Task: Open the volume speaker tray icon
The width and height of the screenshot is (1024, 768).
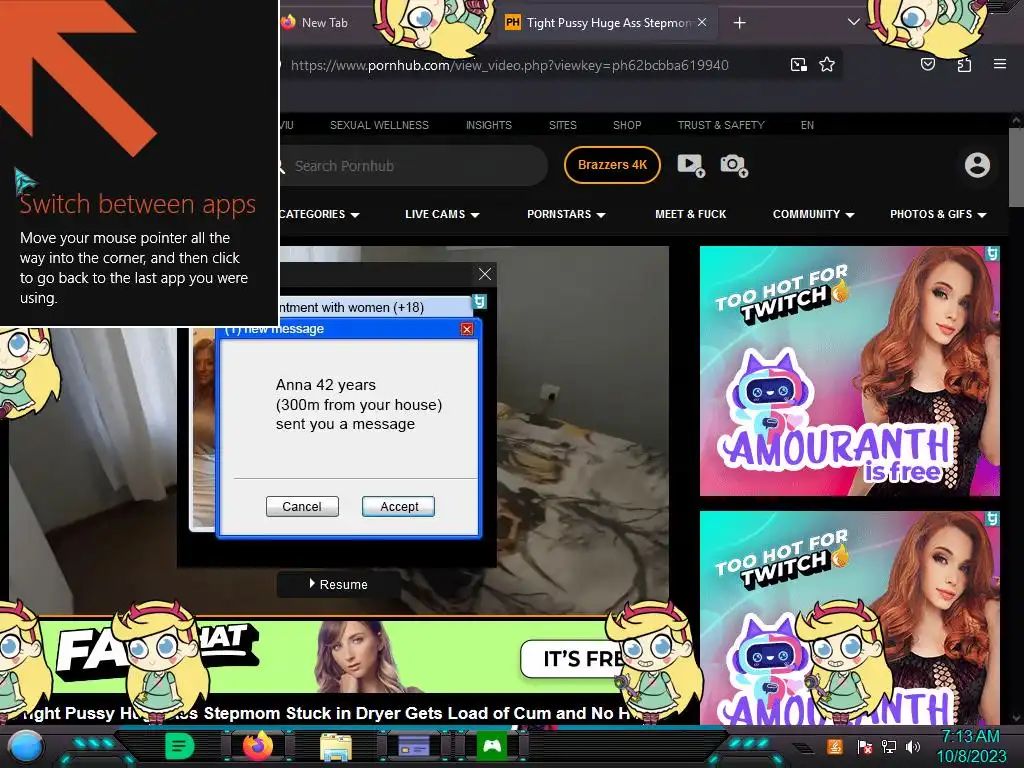Action: coord(912,747)
